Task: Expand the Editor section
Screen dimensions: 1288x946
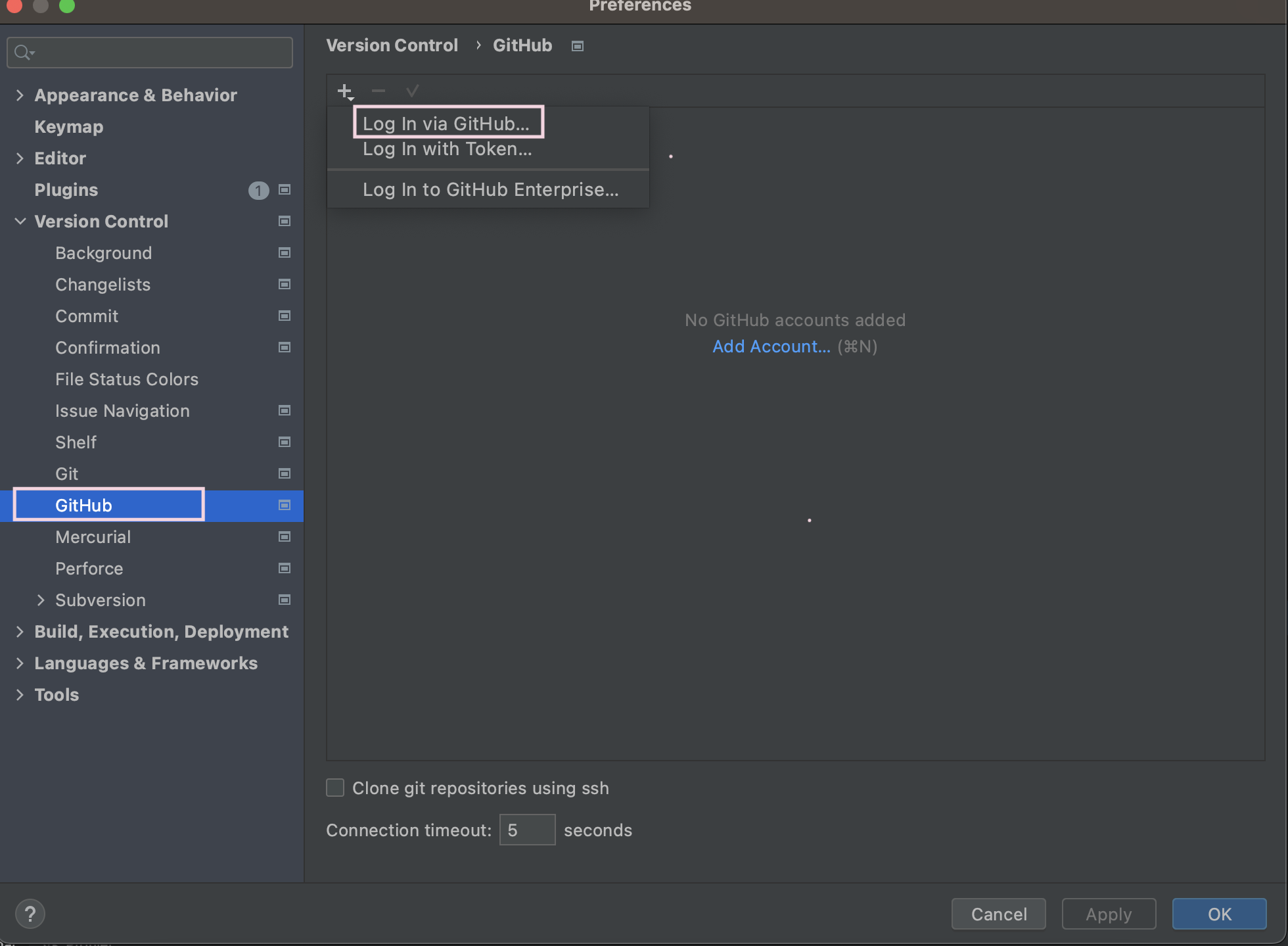Action: pyautogui.click(x=20, y=158)
